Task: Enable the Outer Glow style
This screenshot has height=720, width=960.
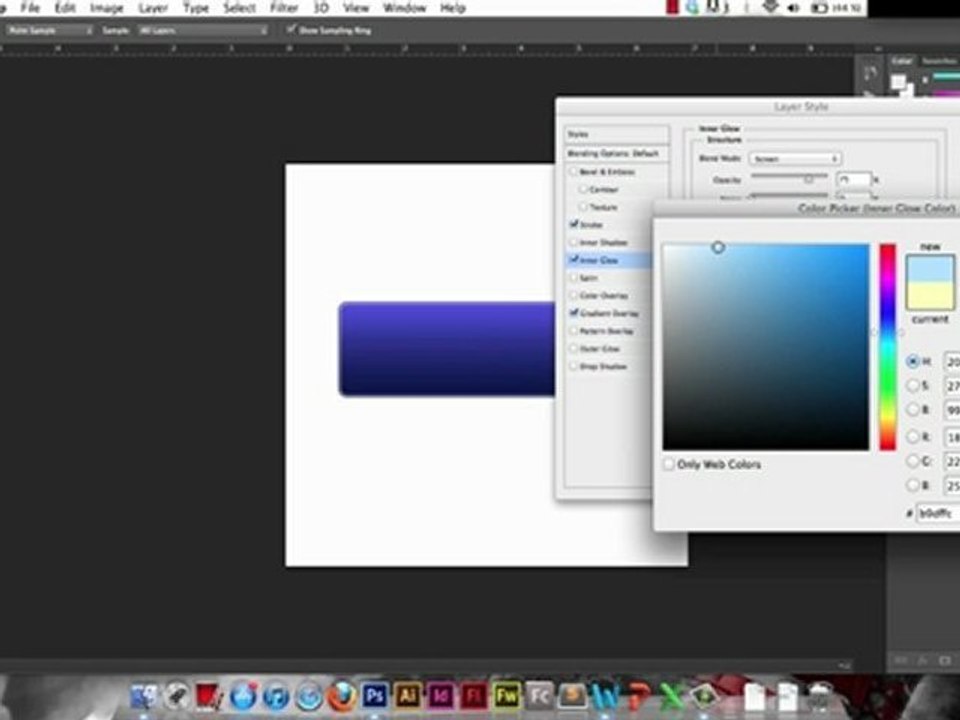Action: coord(574,348)
